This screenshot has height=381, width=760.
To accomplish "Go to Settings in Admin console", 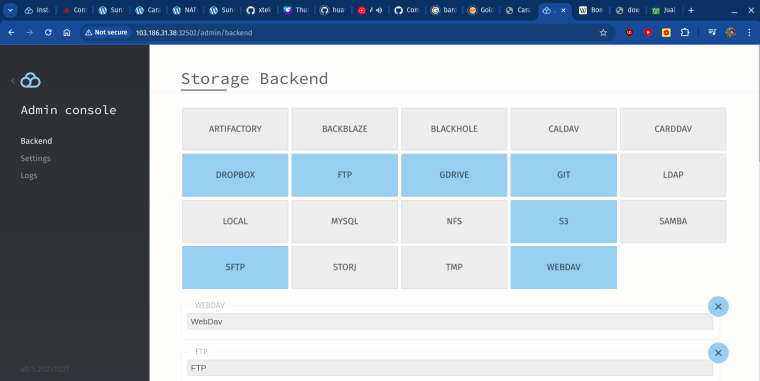I will pos(35,158).
